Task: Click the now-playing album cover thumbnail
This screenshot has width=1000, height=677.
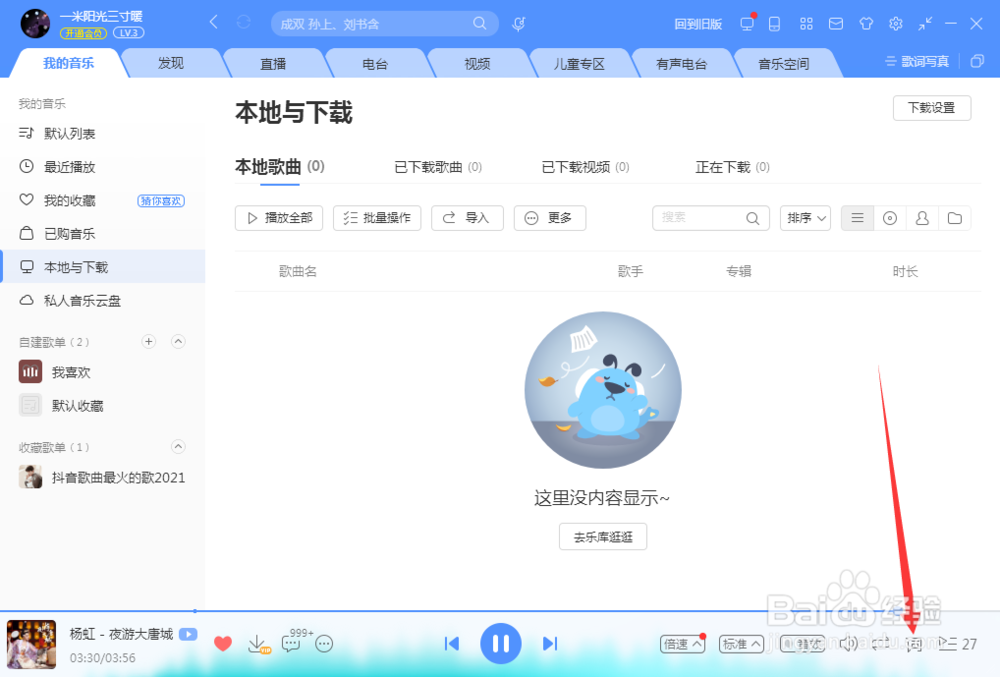Action: point(31,644)
